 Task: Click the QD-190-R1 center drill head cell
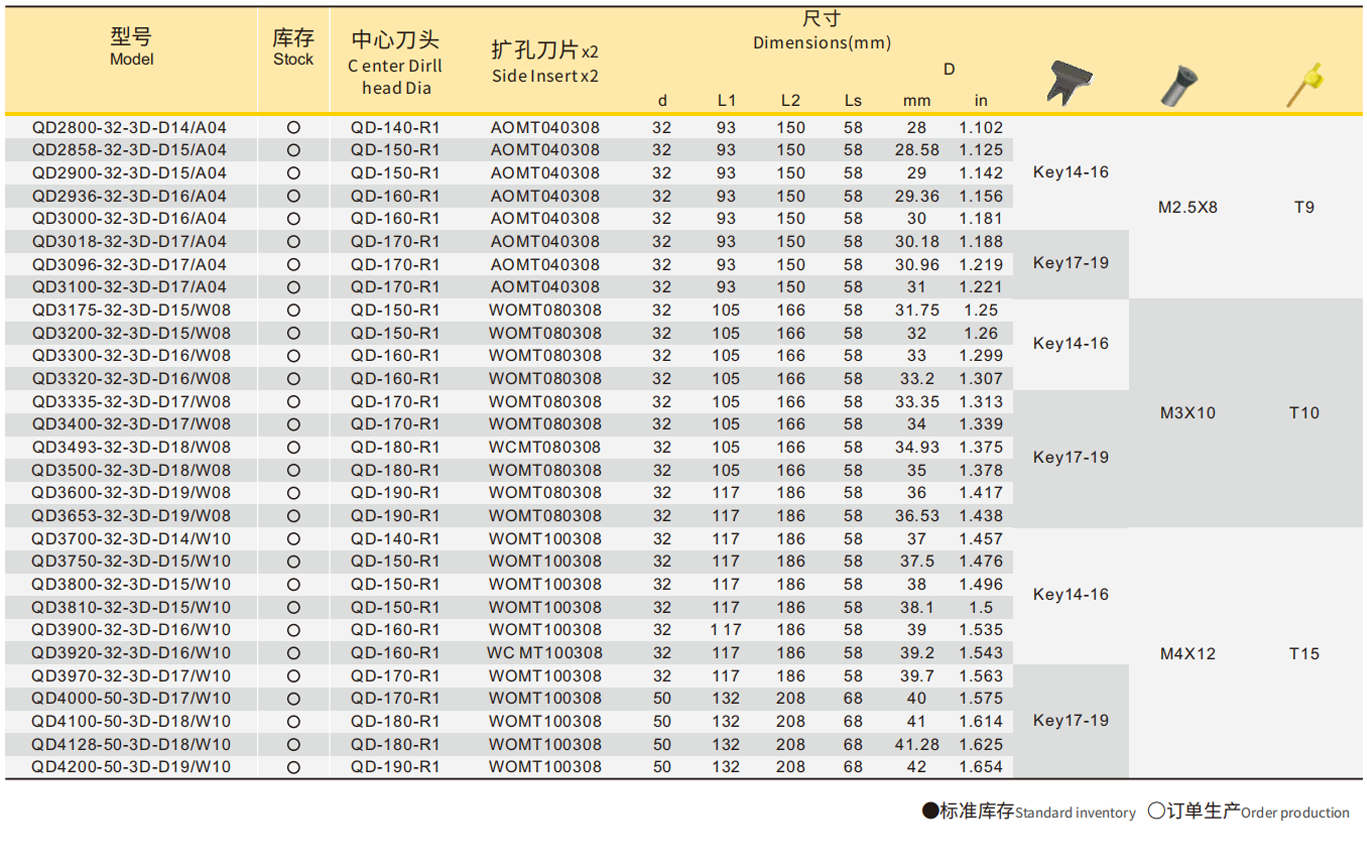tap(393, 493)
